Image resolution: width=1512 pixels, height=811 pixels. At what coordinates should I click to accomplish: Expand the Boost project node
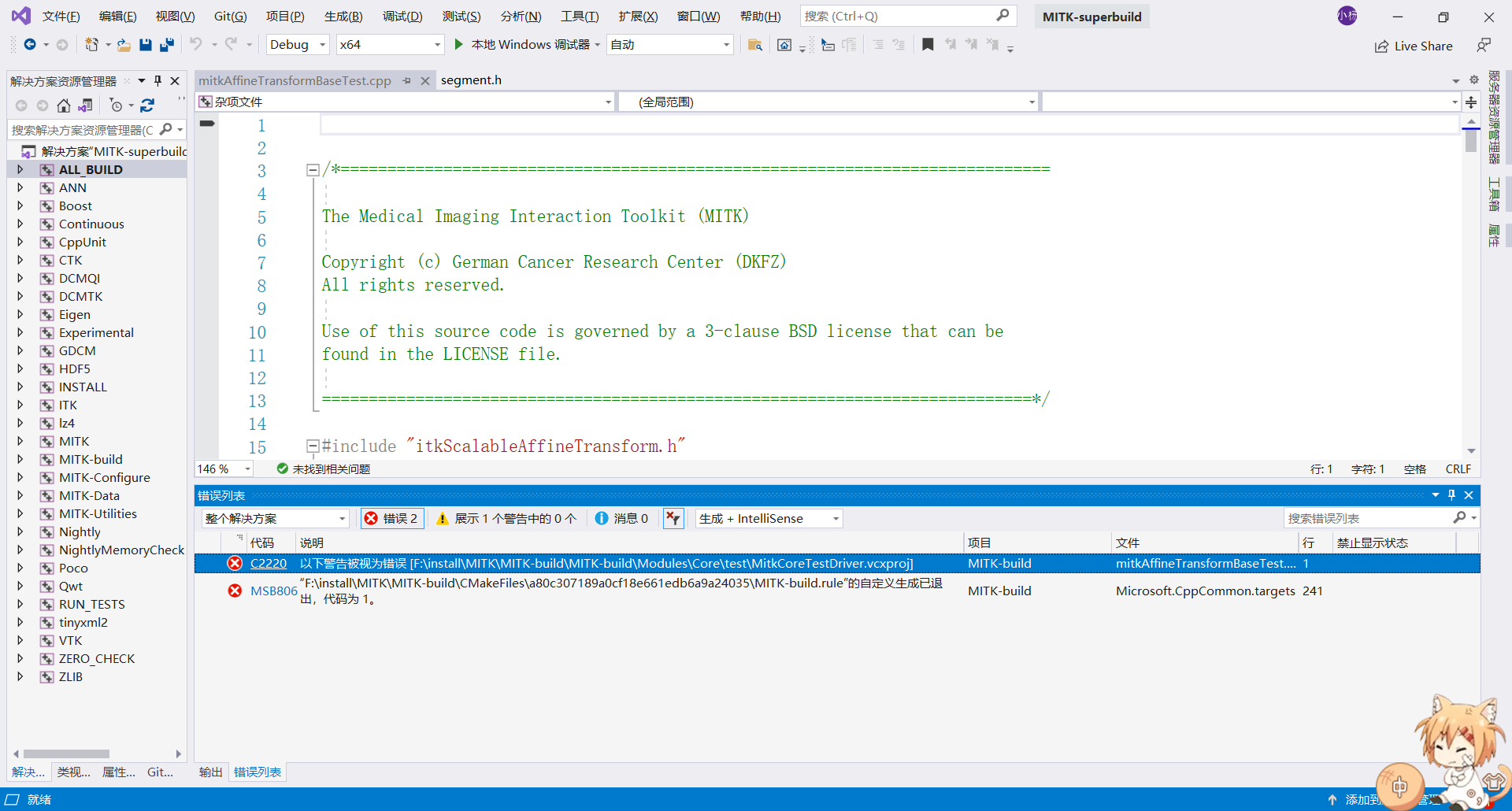click(x=20, y=206)
